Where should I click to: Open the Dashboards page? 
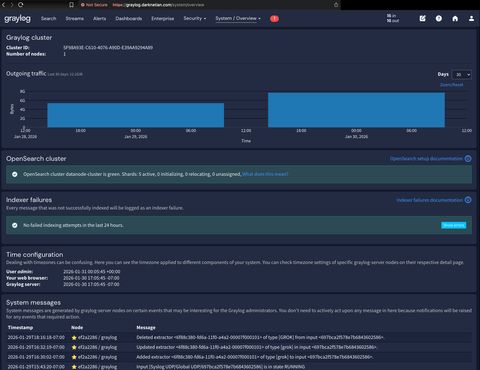coord(129,19)
